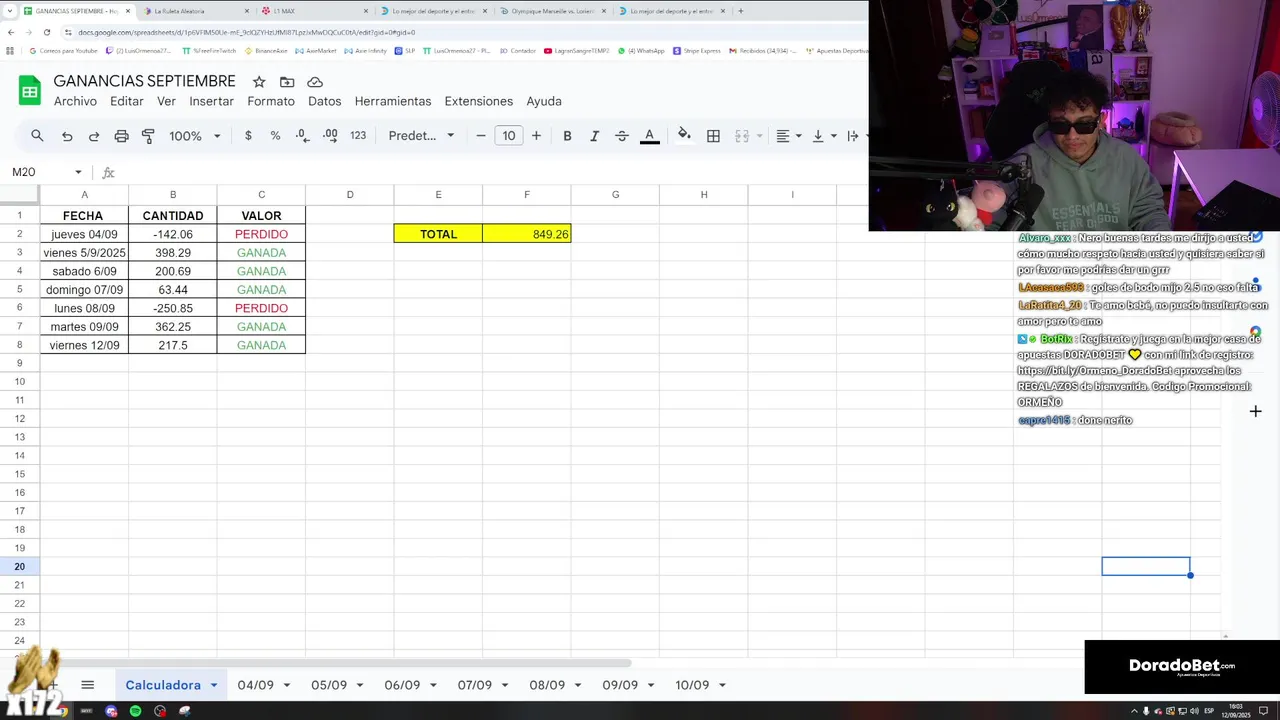Screen dimensions: 1280x720
Task: Undo the last action
Action: pos(67,136)
